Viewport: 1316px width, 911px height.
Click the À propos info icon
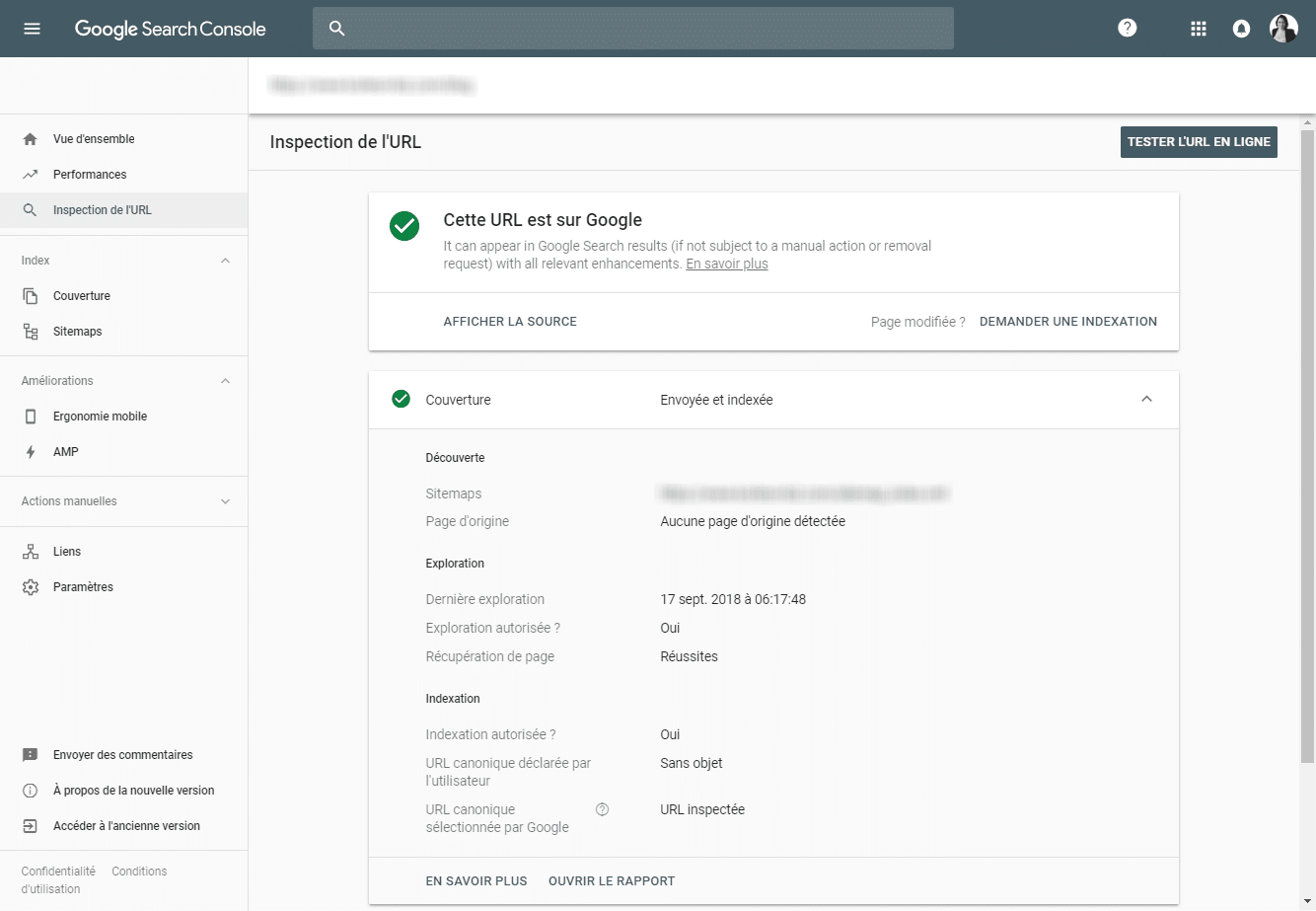point(31,791)
